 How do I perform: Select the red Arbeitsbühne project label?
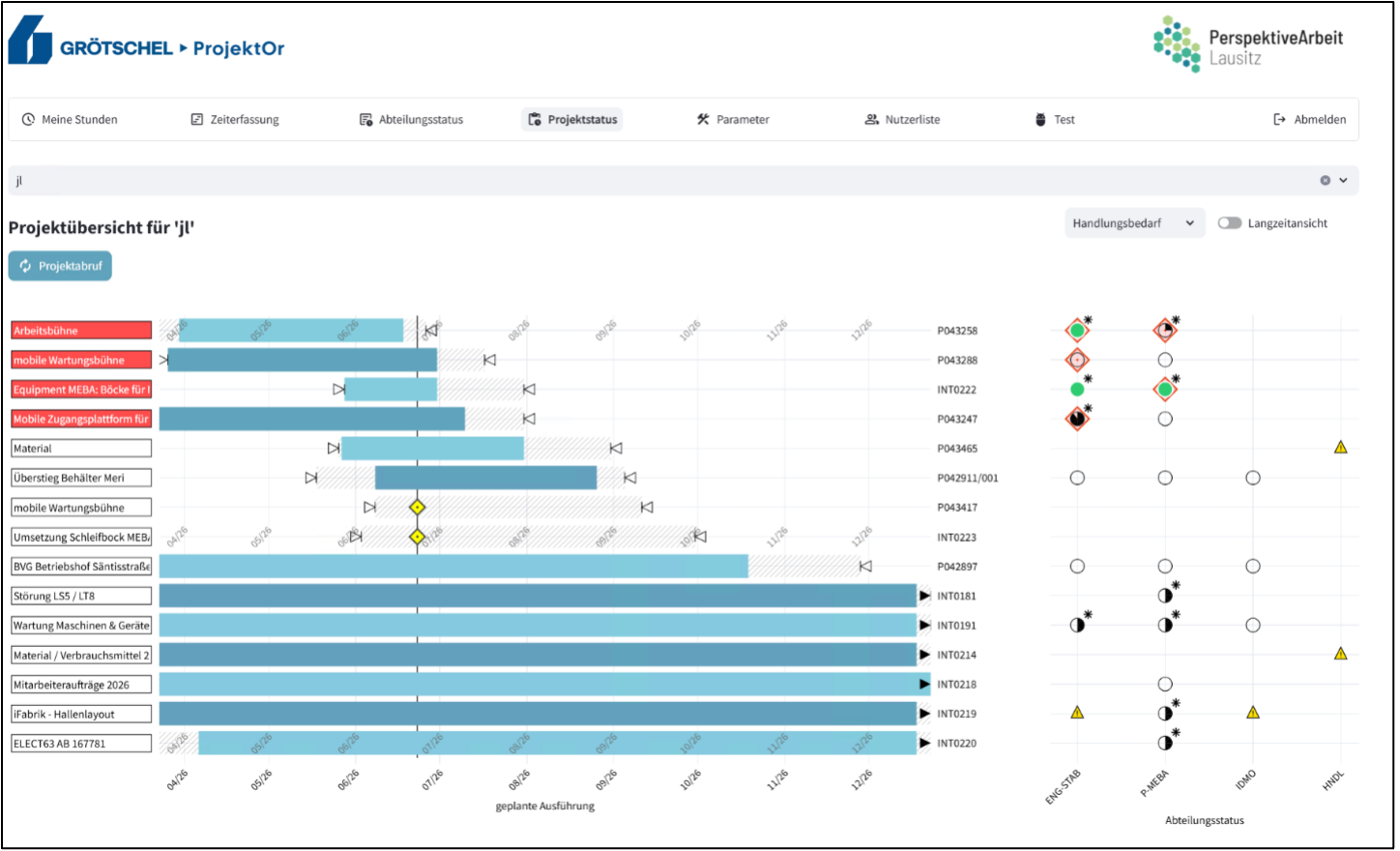pyautogui.click(x=82, y=331)
